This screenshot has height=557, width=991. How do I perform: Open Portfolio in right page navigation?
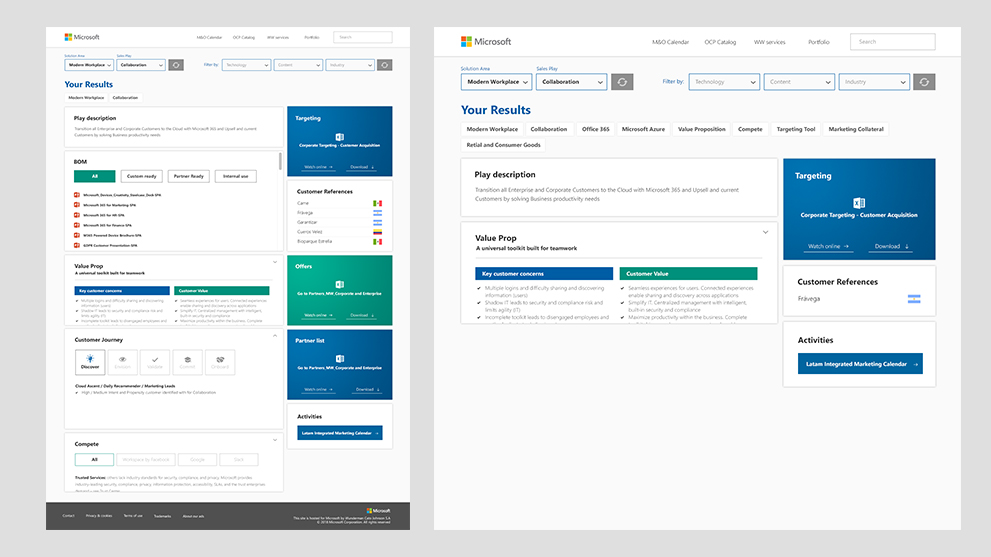point(818,42)
